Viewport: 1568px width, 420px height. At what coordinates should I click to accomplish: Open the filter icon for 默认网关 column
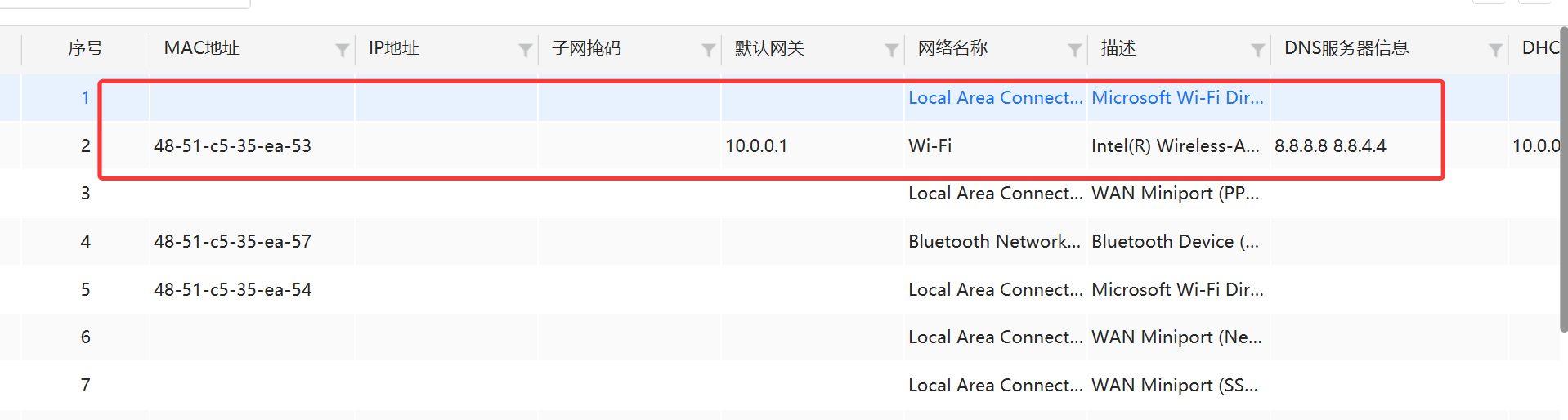892,51
